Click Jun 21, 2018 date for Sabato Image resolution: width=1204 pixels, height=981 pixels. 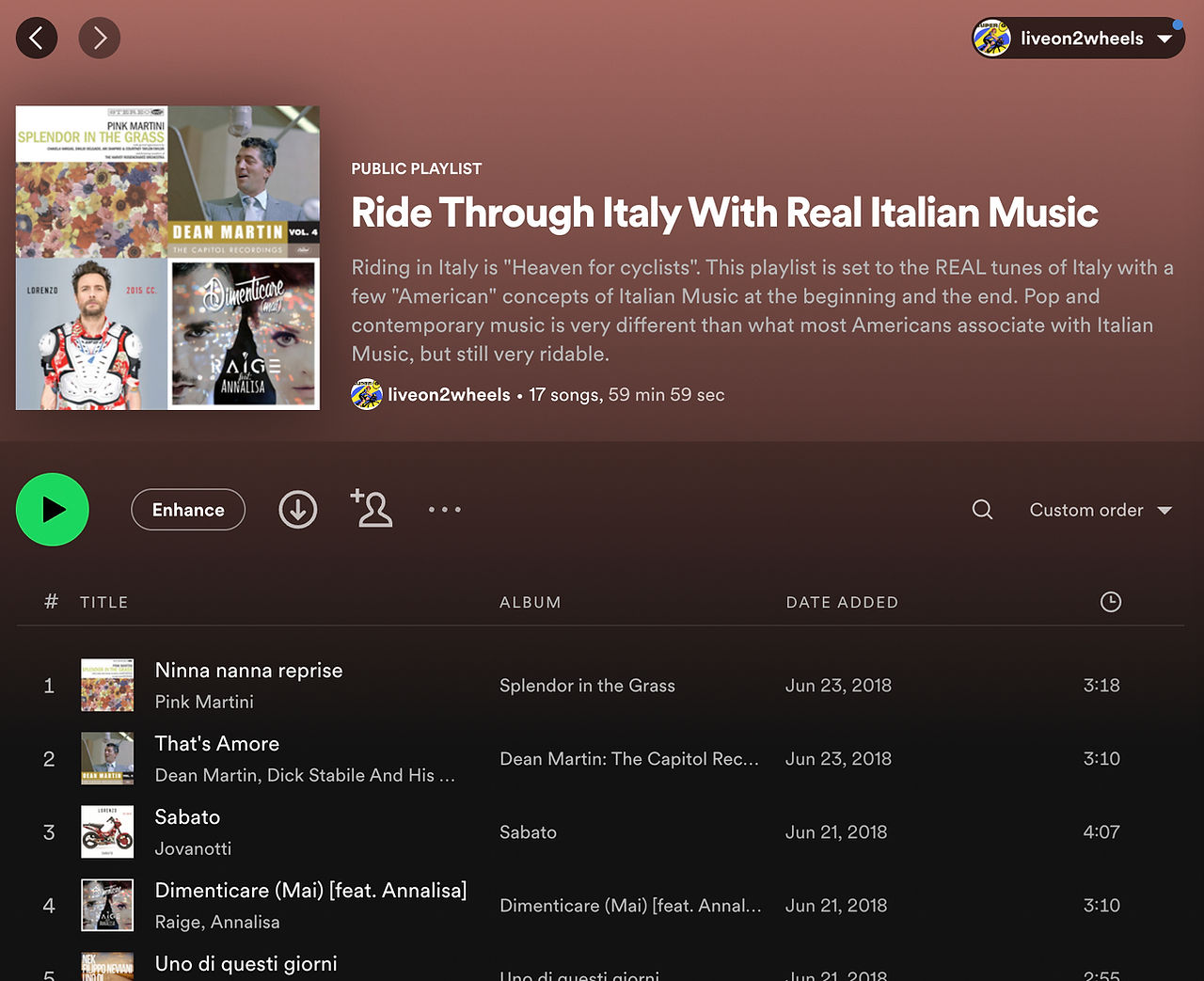coord(836,832)
